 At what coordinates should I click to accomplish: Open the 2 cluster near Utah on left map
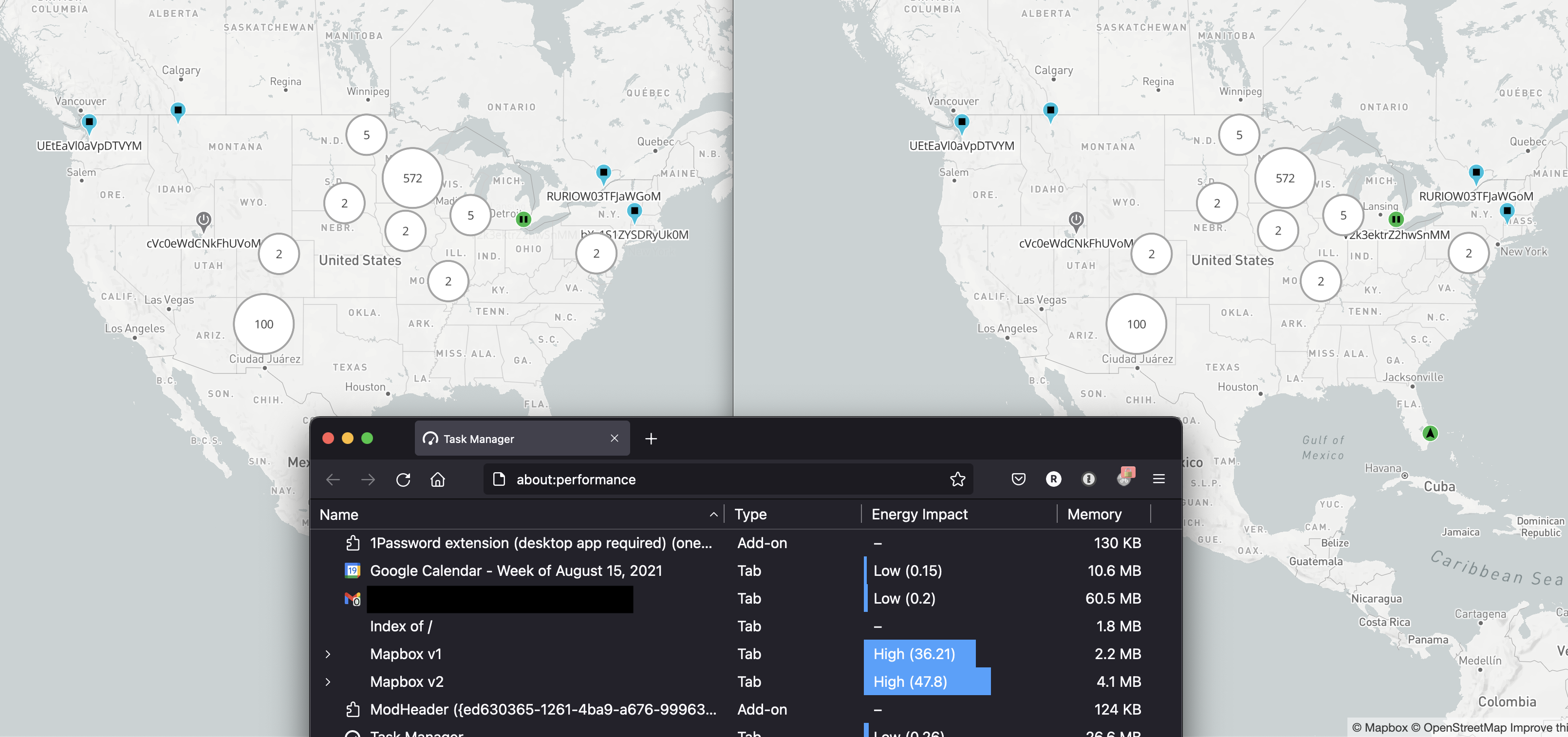[279, 254]
